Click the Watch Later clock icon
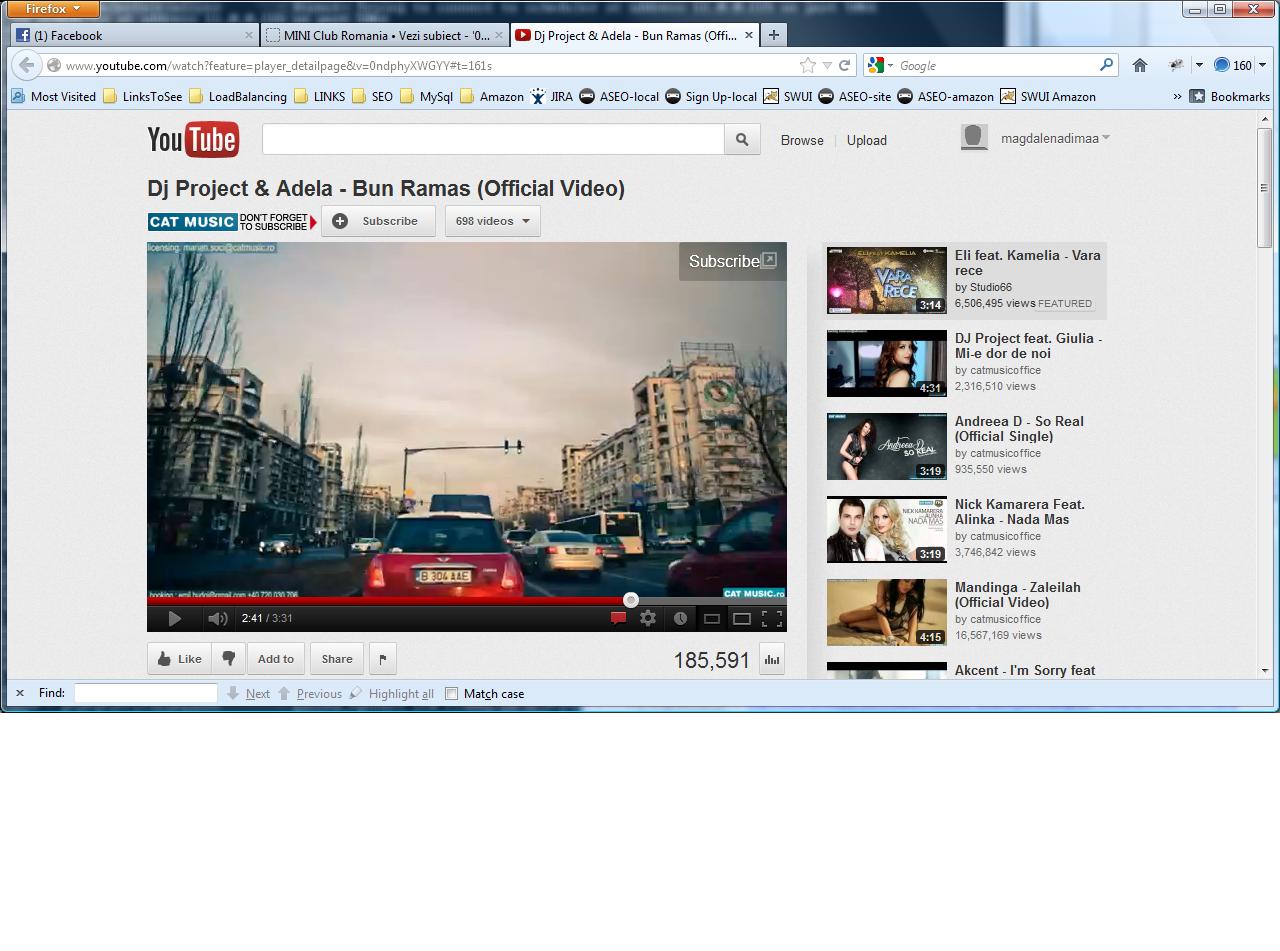This screenshot has height=951, width=1280. [680, 619]
